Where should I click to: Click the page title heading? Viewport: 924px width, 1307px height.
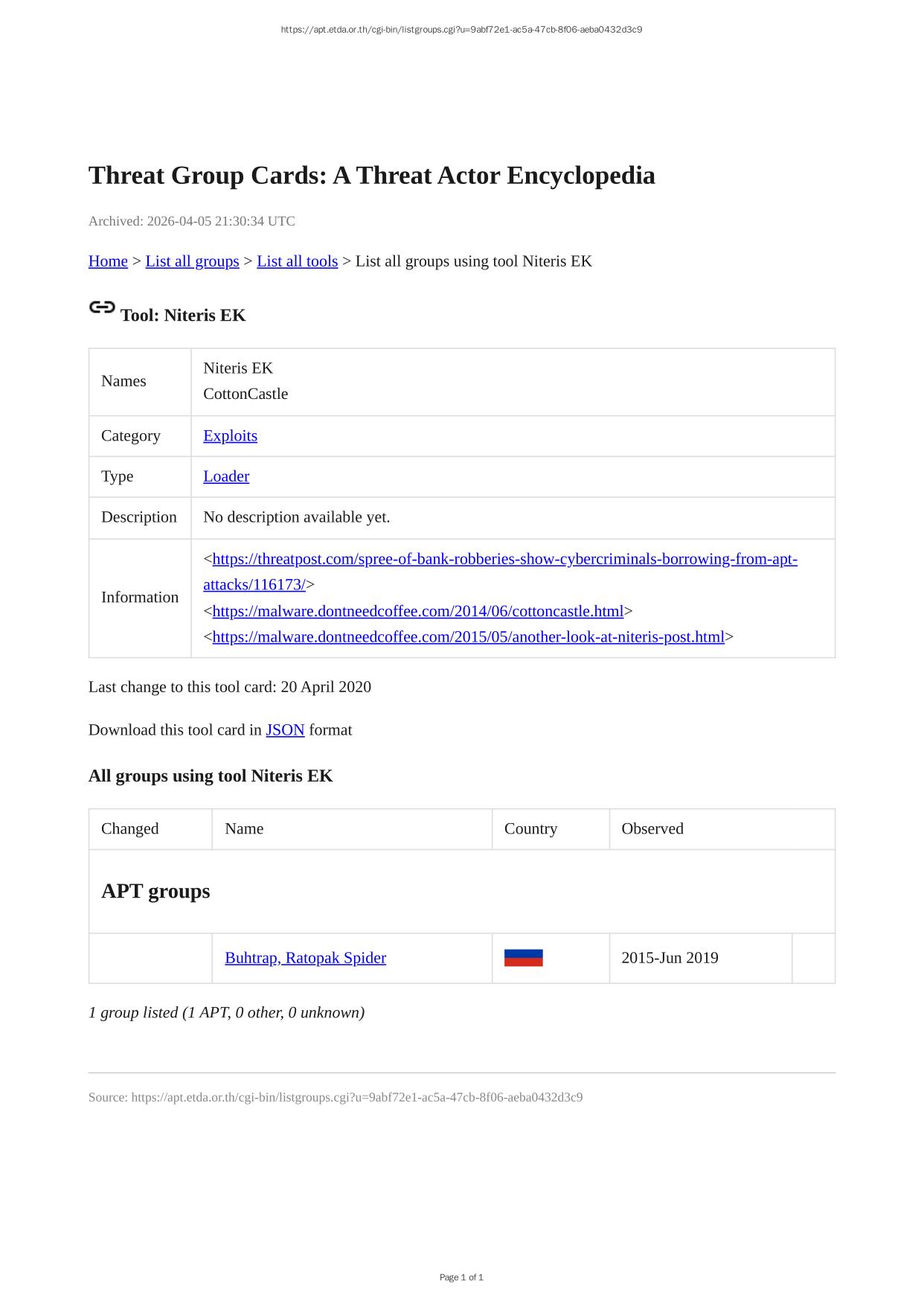pos(371,176)
